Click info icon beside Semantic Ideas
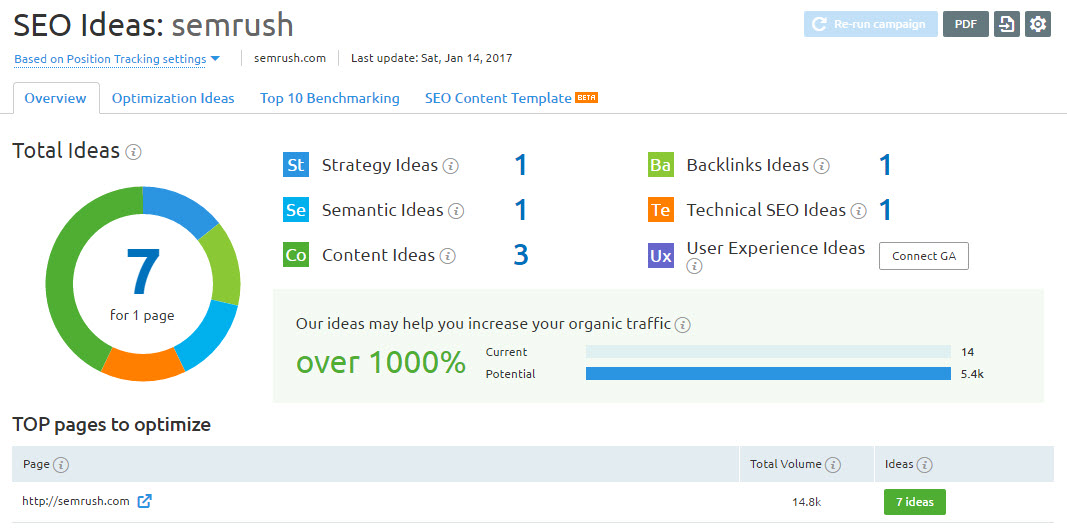 click(457, 211)
